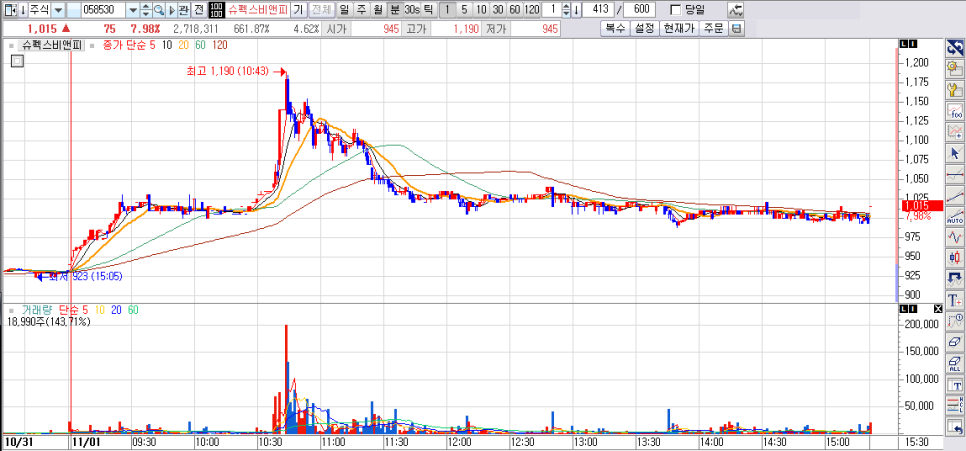Image resolution: width=966 pixels, height=451 pixels.
Task: Click the 현재가 current price button
Action: (x=679, y=28)
